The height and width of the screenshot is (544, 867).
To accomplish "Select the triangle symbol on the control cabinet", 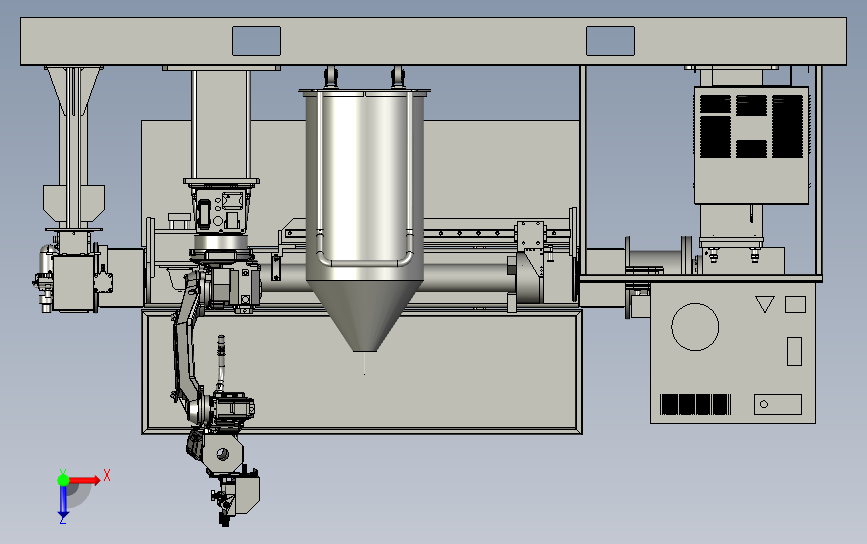I will pyautogui.click(x=765, y=304).
